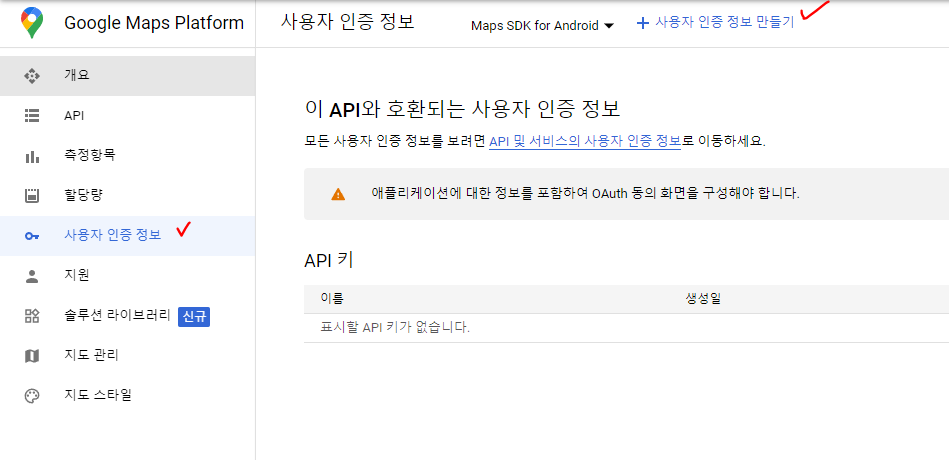The height and width of the screenshot is (460, 949).
Task: Follow the API 및 서비스의 사용자 인증 정보 link
Action: (x=585, y=142)
